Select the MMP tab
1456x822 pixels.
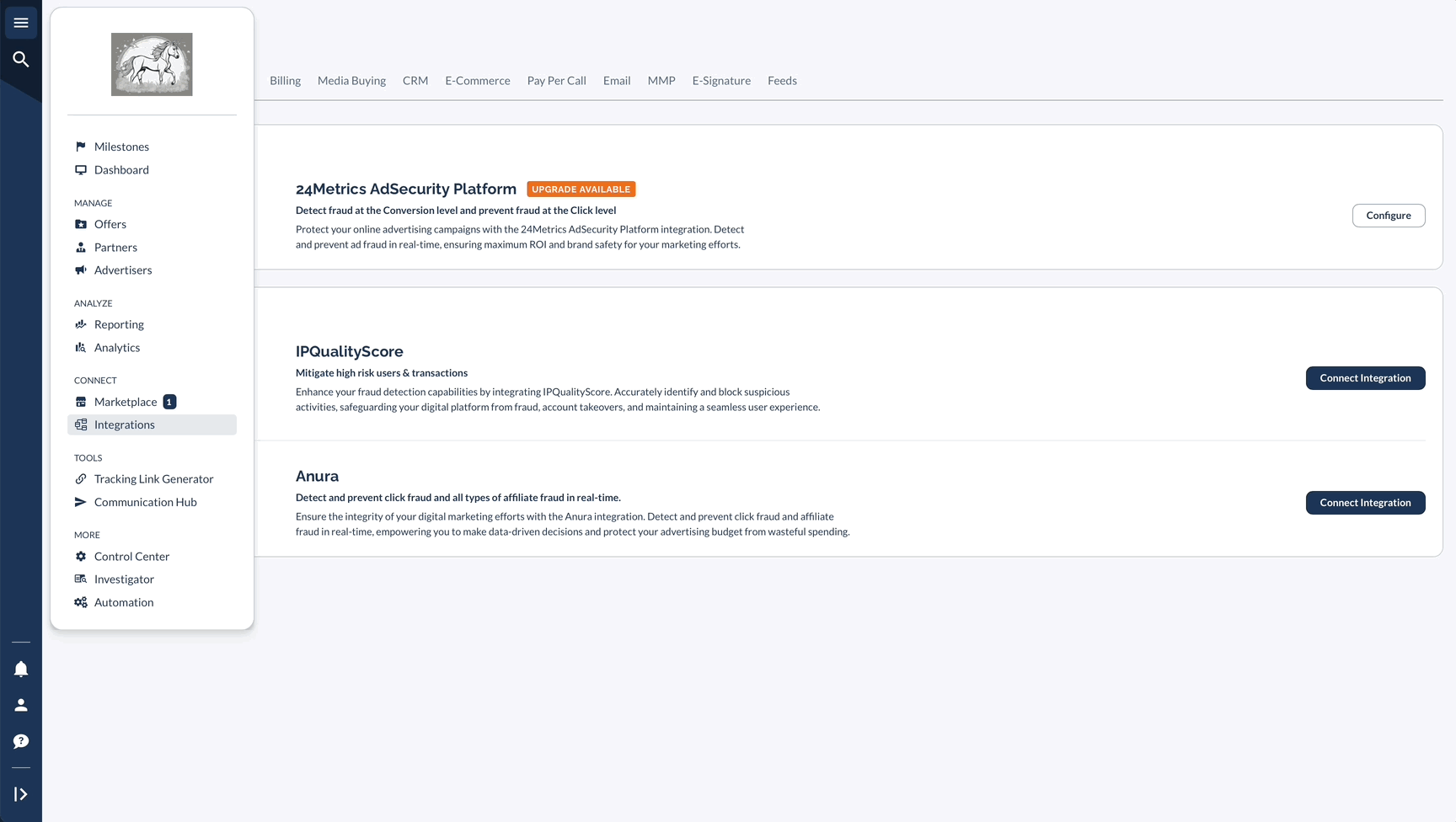pos(661,81)
